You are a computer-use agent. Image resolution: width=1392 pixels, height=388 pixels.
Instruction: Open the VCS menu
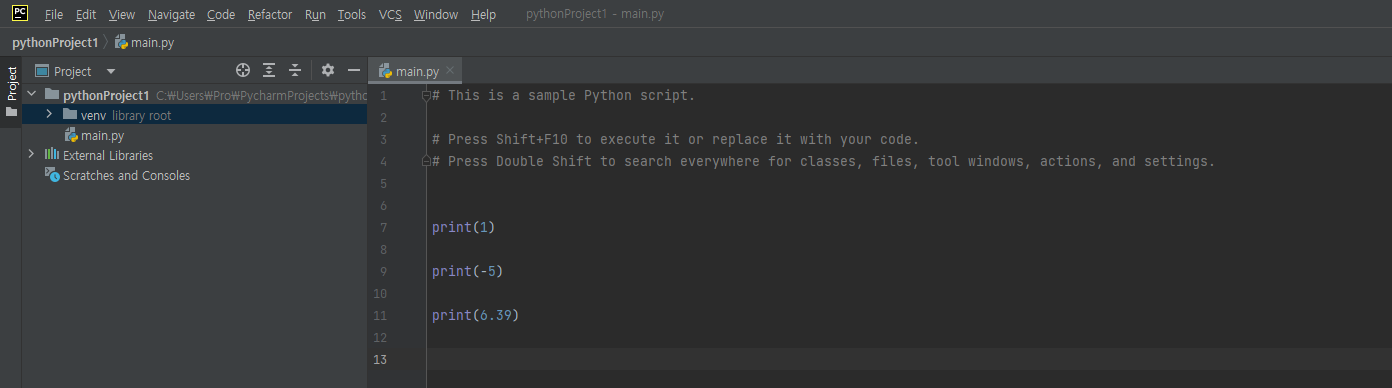390,15
